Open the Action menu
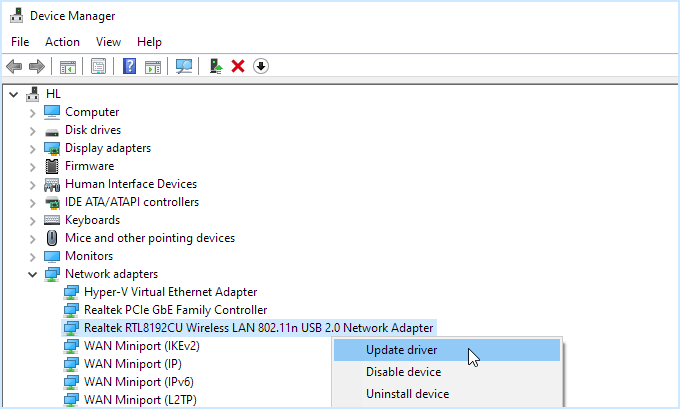This screenshot has height=409, width=680. point(62,42)
